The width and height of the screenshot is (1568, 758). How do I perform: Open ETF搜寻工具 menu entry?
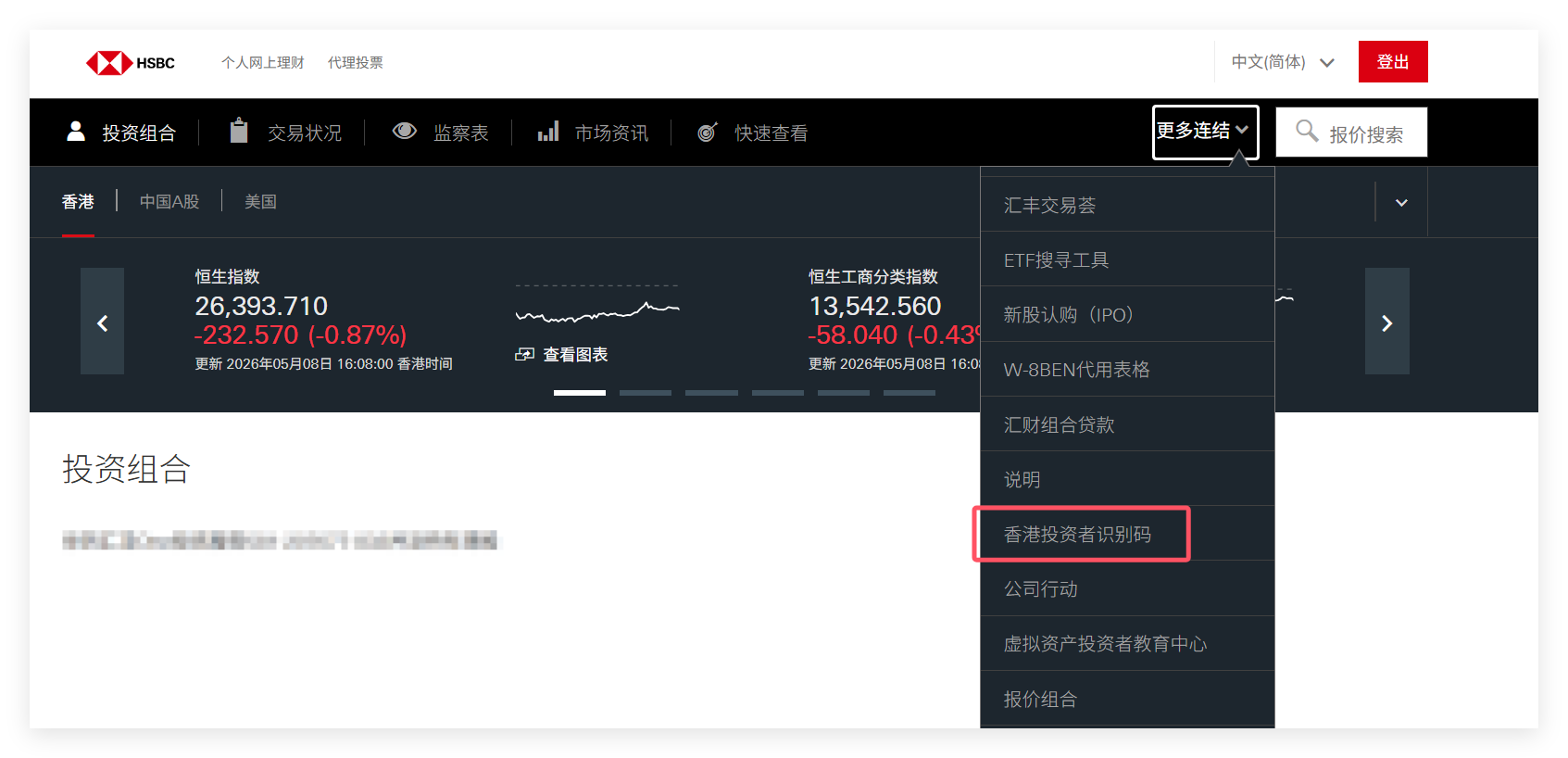pyautogui.click(x=1127, y=259)
